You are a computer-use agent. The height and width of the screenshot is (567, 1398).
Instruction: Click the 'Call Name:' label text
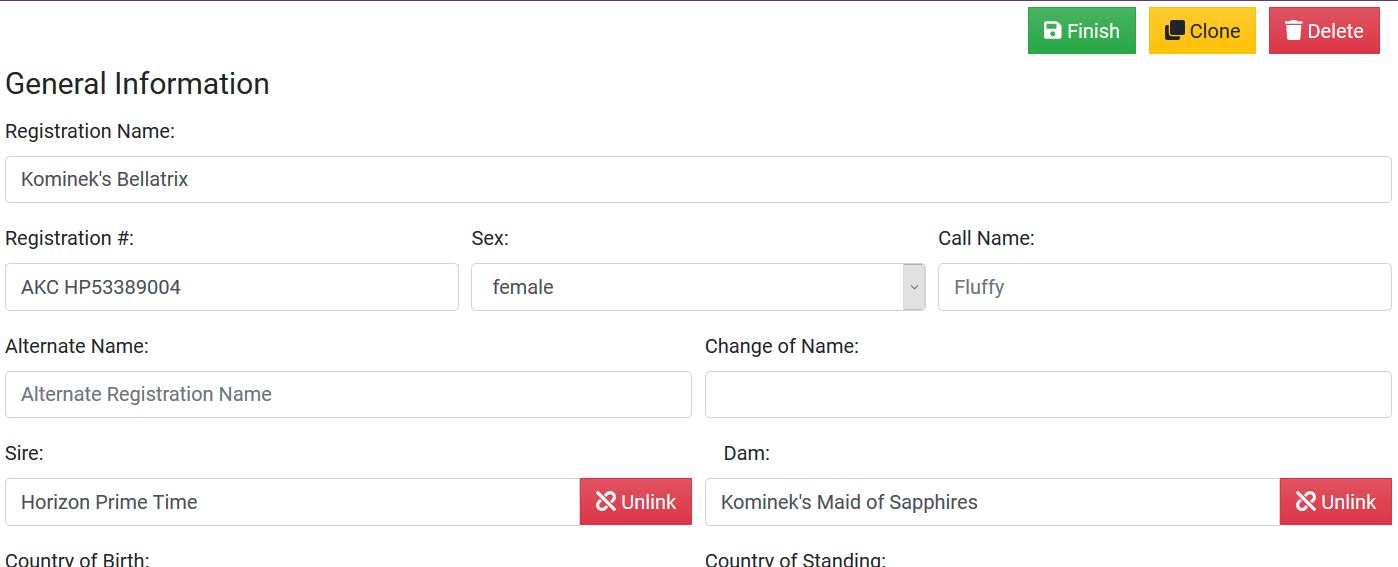pos(985,239)
